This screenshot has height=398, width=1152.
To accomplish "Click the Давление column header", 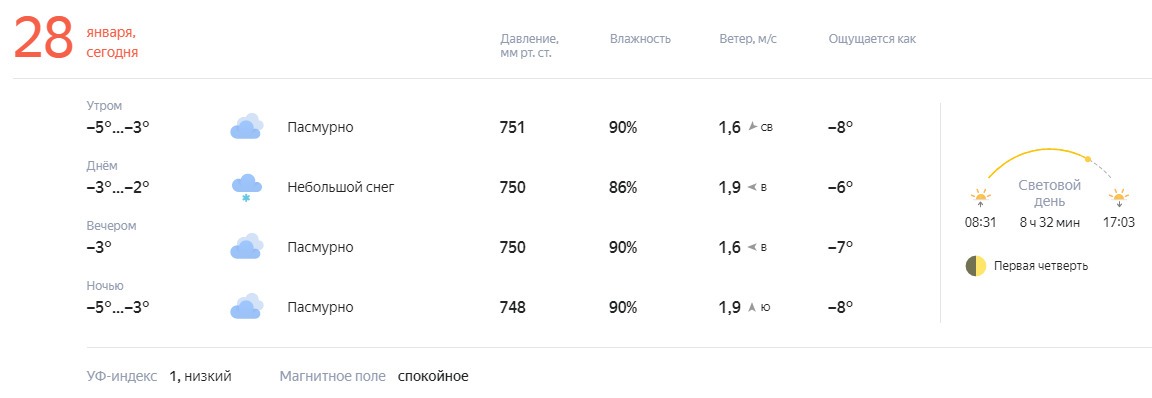I will 529,46.
